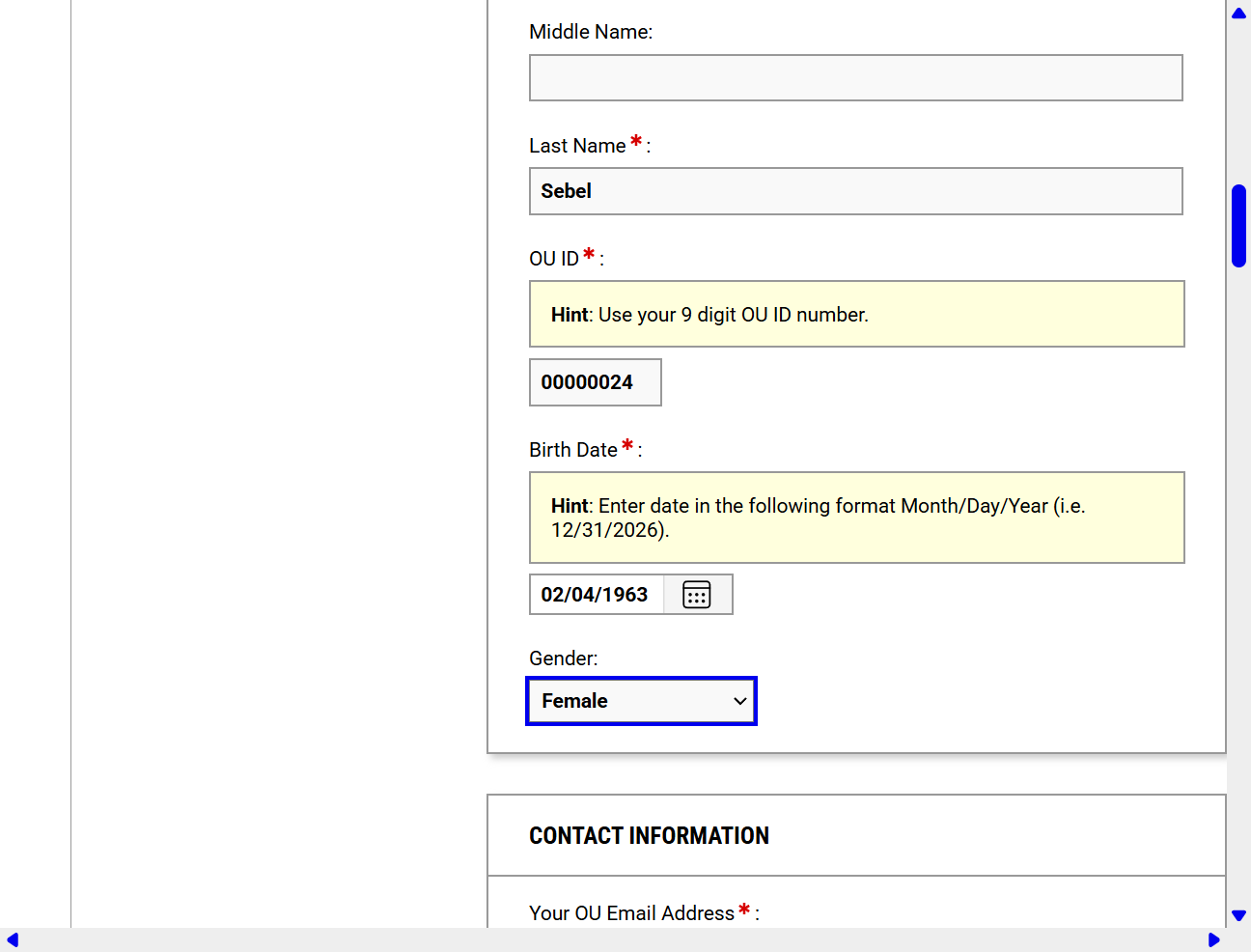Viewport: 1251px width, 952px height.
Task: Click the Gender label
Action: (x=564, y=658)
